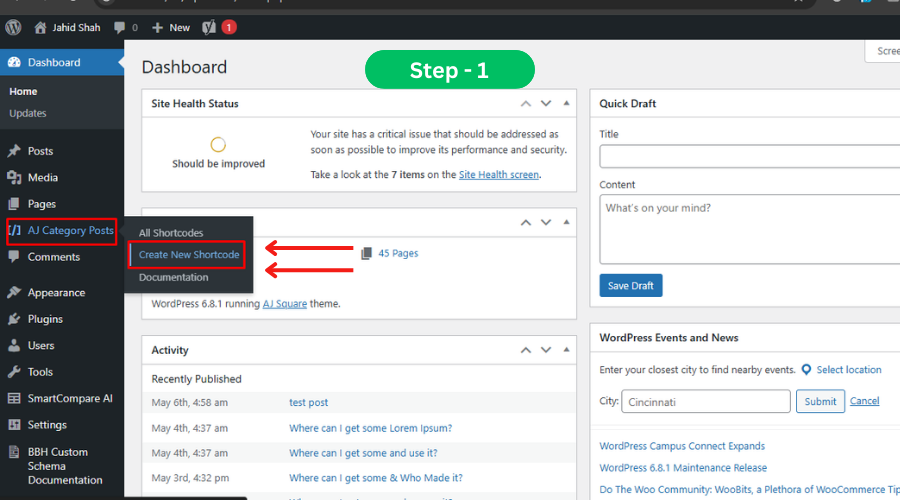Viewport: 900px width, 500px height.
Task: Open the Do The Woo Community news link
Action: click(750, 490)
